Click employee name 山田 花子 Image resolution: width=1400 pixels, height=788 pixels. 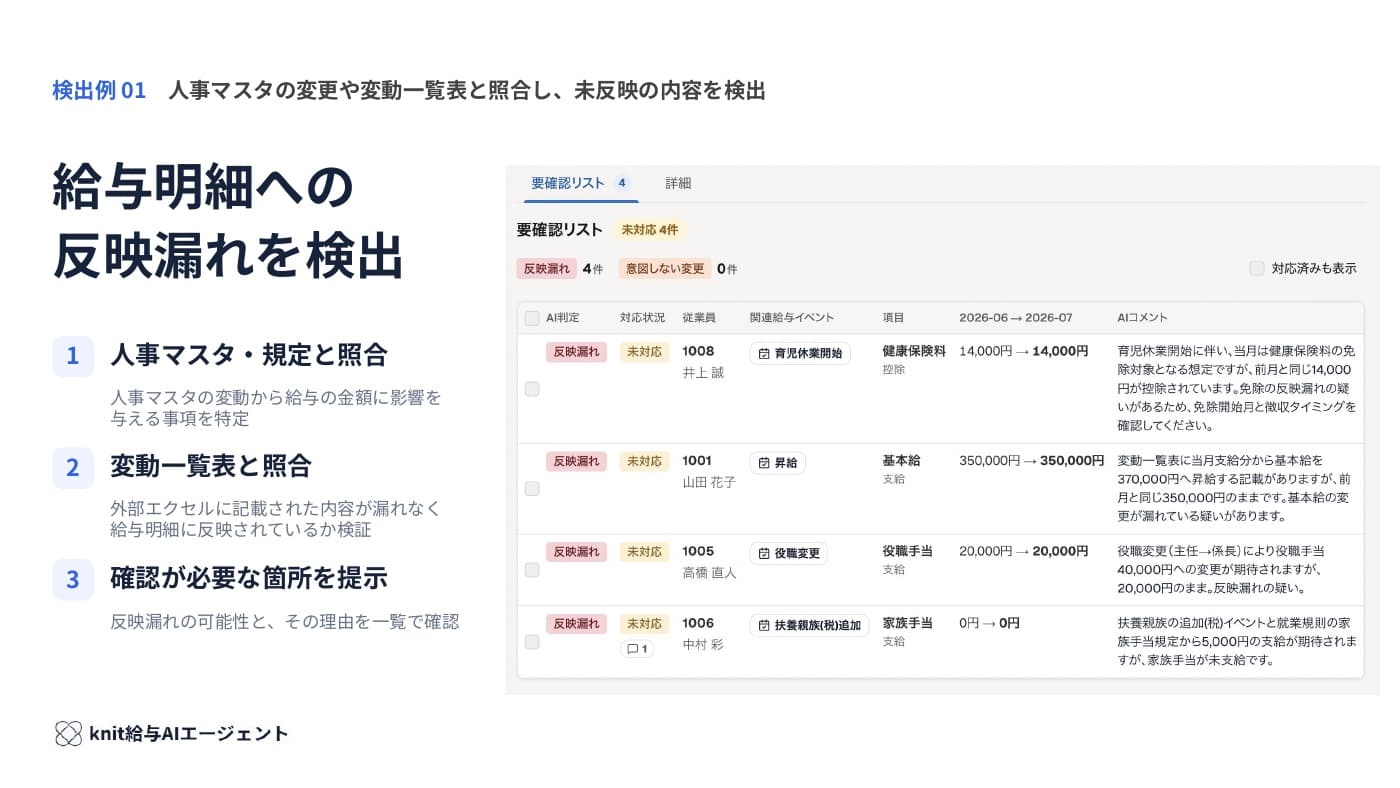click(x=709, y=482)
